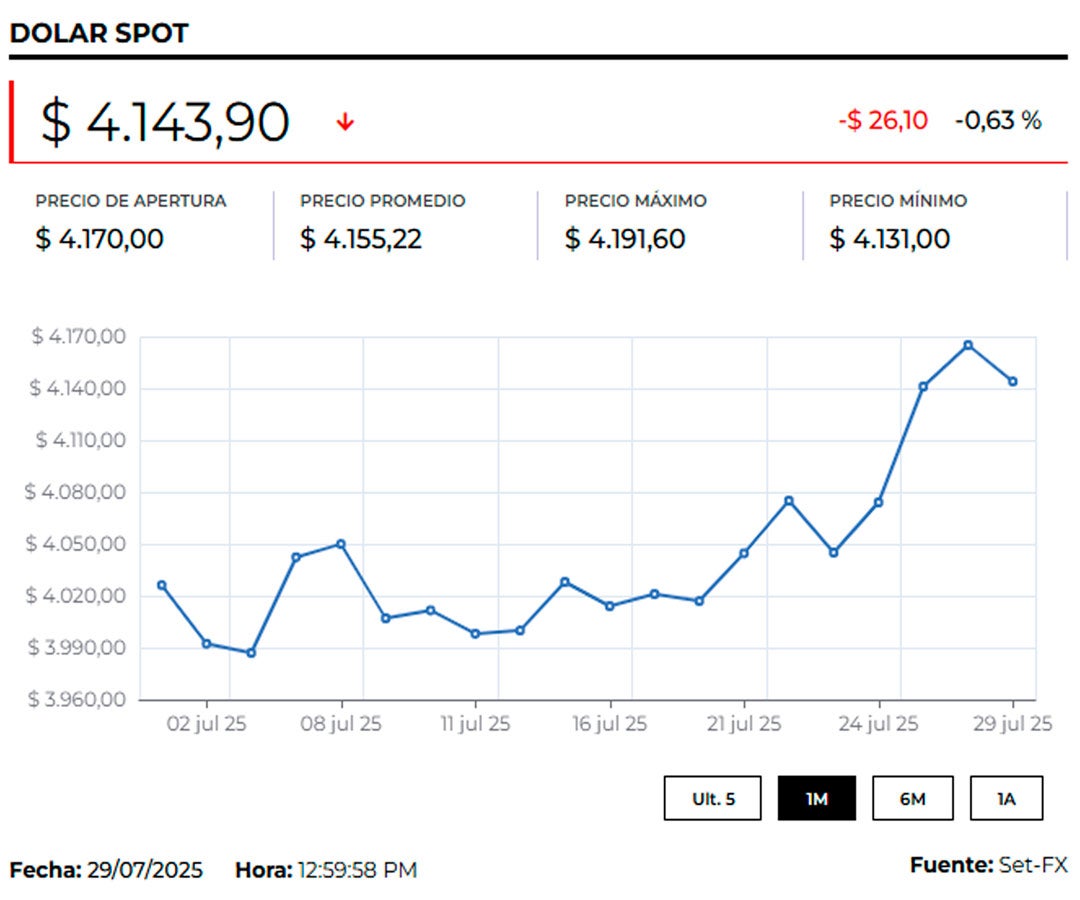Viewport: 1080px width, 900px height.
Task: Click the data point above 11 jul 25
Action: 475,633
